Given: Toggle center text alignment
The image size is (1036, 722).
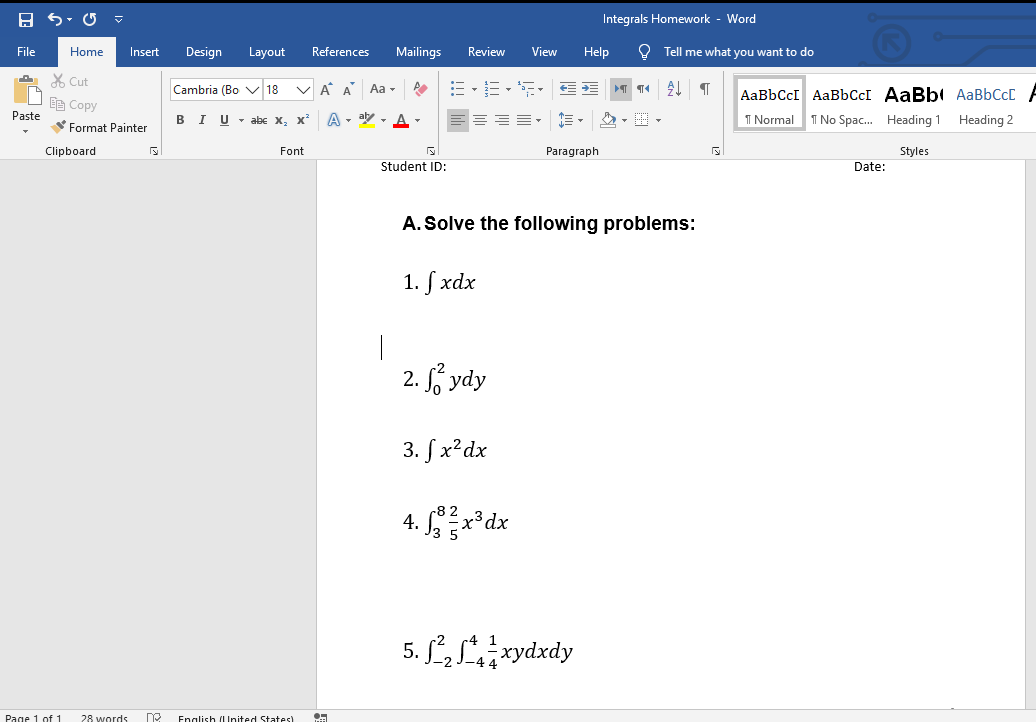Looking at the screenshot, I should click(x=480, y=121).
